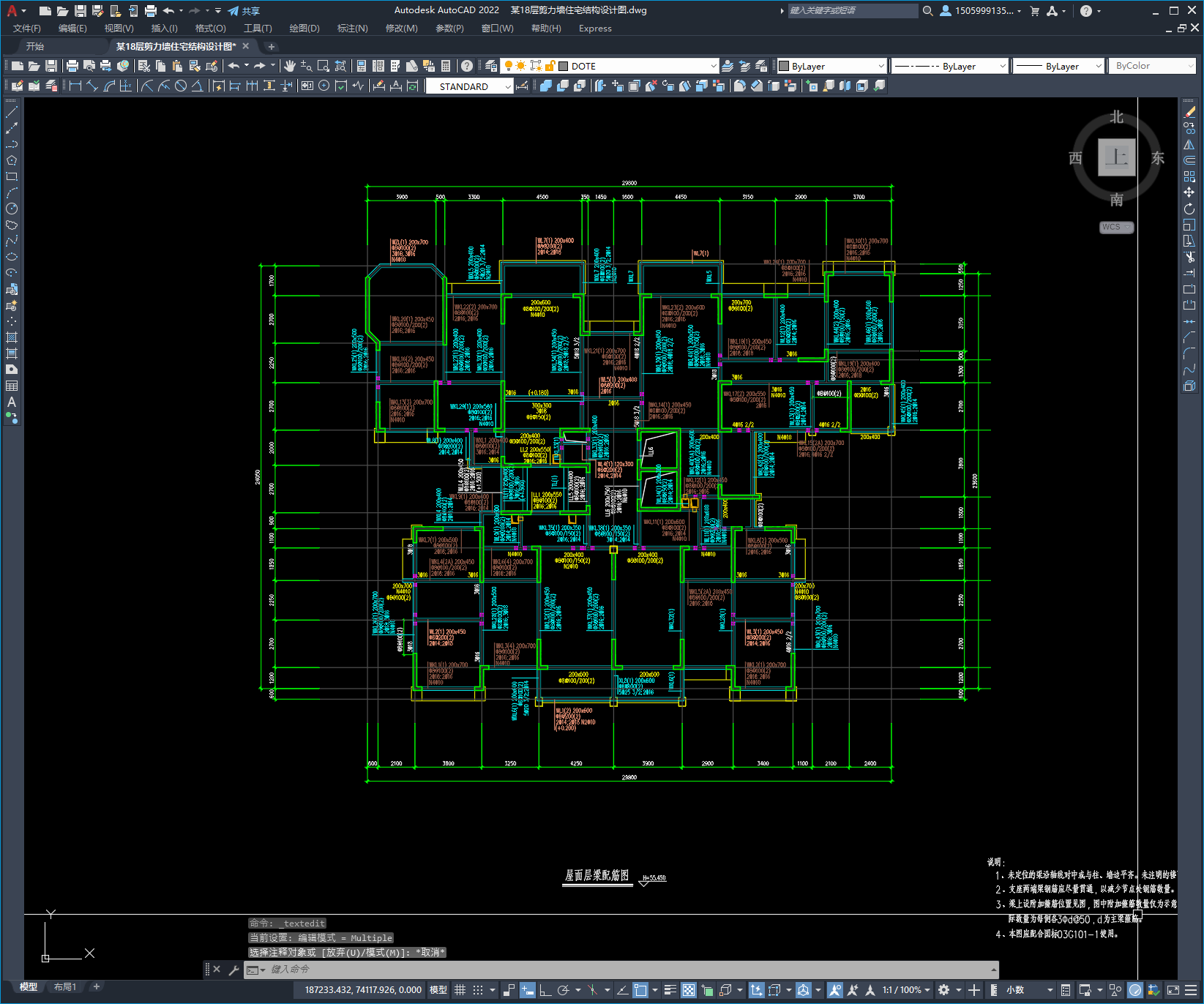Toggle polar tracking in status bar

(563, 990)
